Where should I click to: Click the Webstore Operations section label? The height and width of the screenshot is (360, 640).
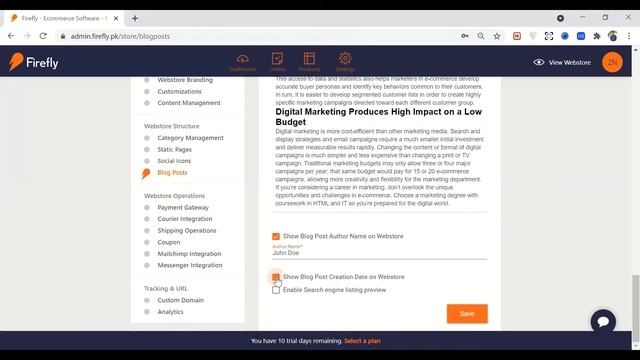pyautogui.click(x=174, y=196)
